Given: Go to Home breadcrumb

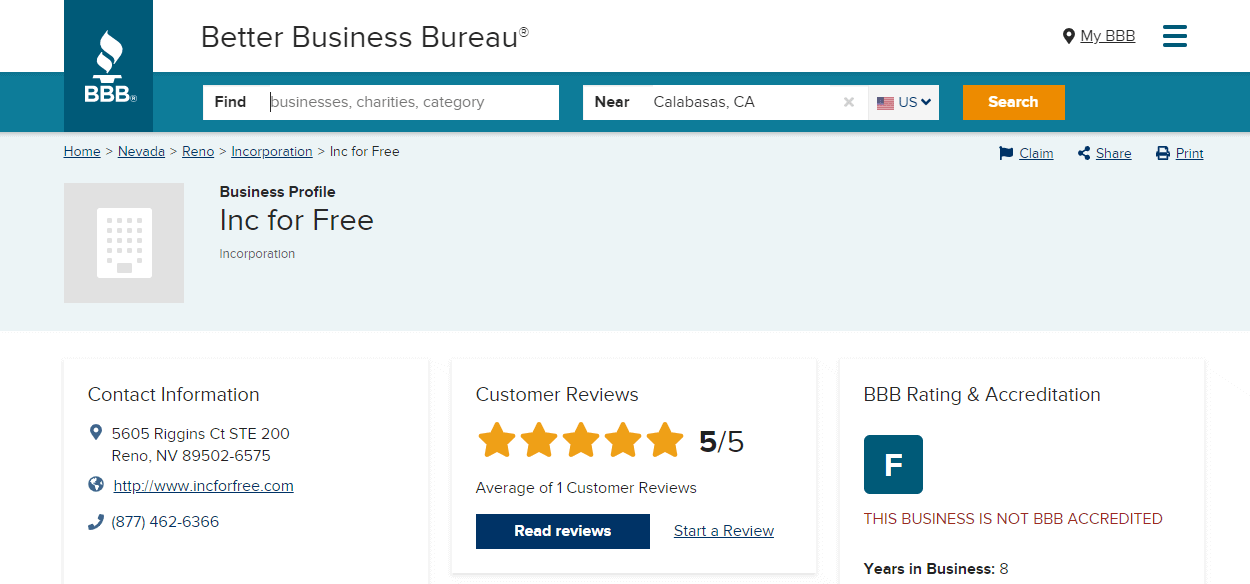Looking at the screenshot, I should 82,152.
